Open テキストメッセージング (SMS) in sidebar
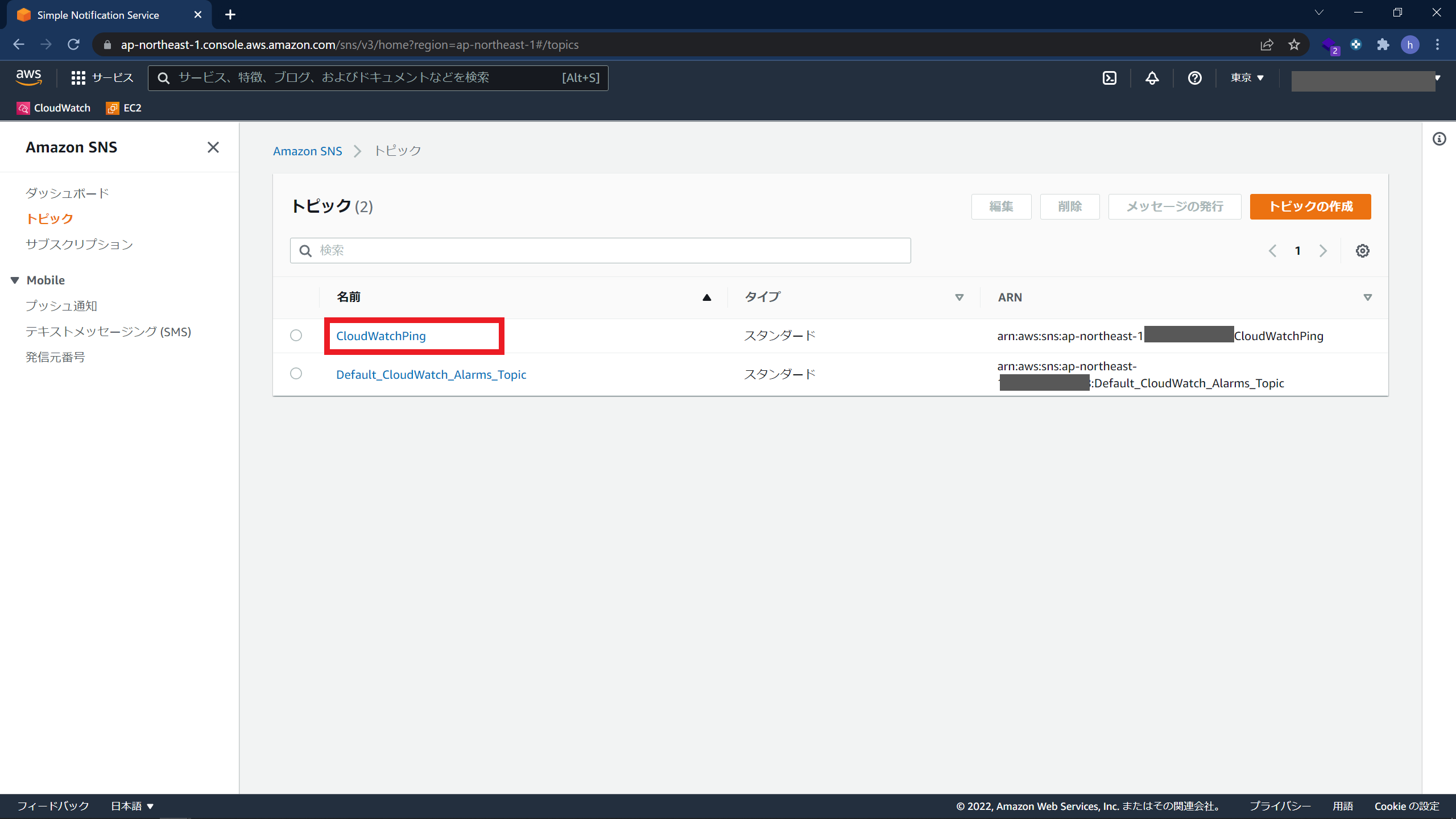 [x=108, y=332]
